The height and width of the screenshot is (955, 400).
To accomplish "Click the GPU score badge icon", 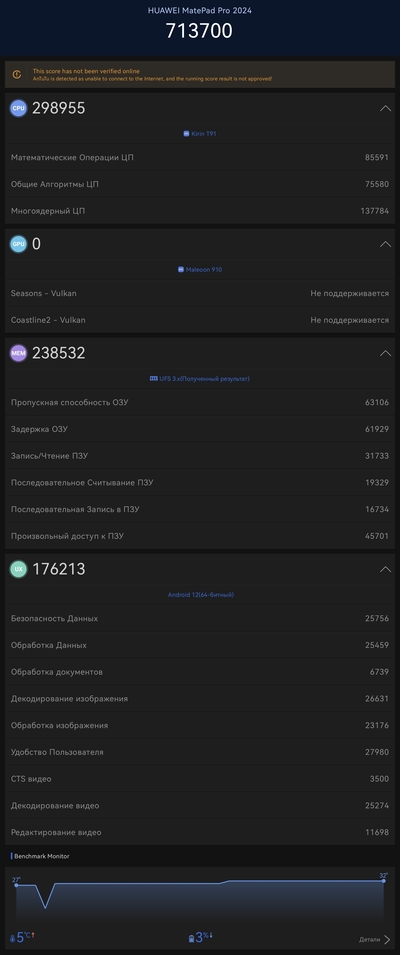I will (x=18, y=244).
